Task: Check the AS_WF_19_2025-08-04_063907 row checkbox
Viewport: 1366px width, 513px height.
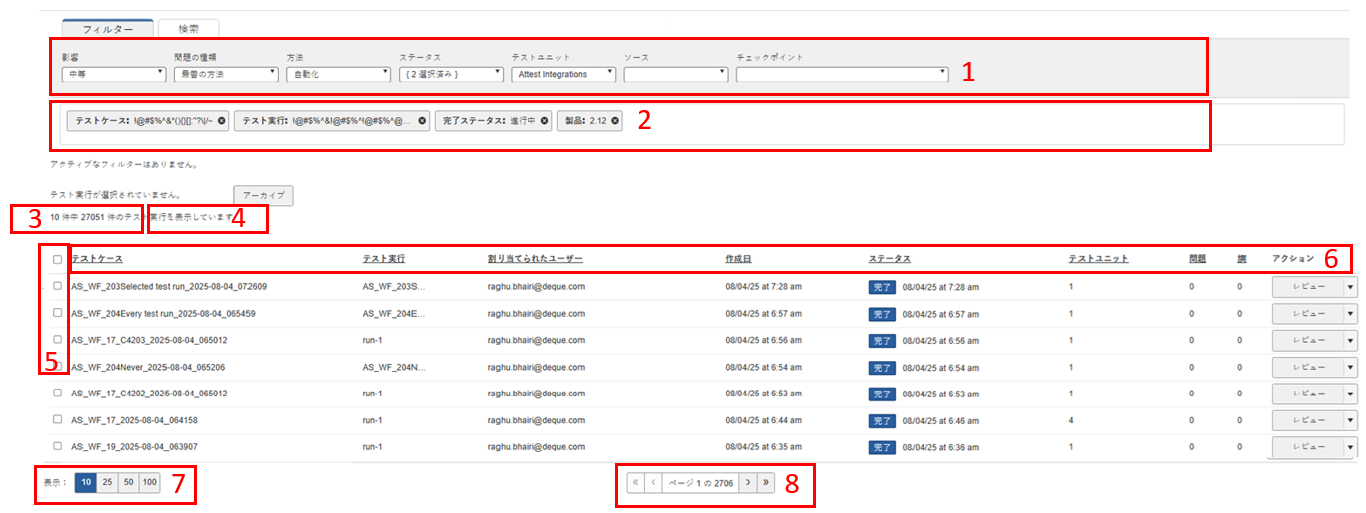Action: click(x=58, y=446)
